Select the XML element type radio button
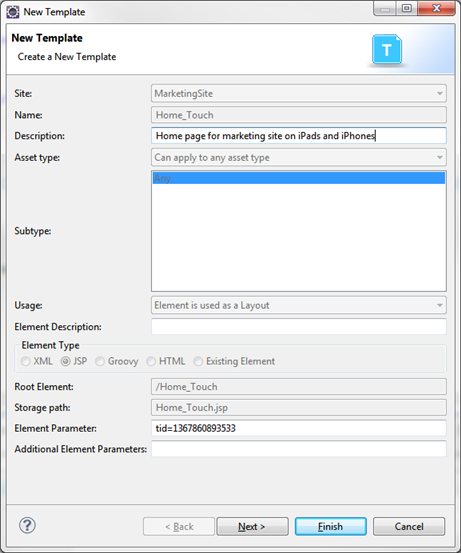 click(x=25, y=361)
